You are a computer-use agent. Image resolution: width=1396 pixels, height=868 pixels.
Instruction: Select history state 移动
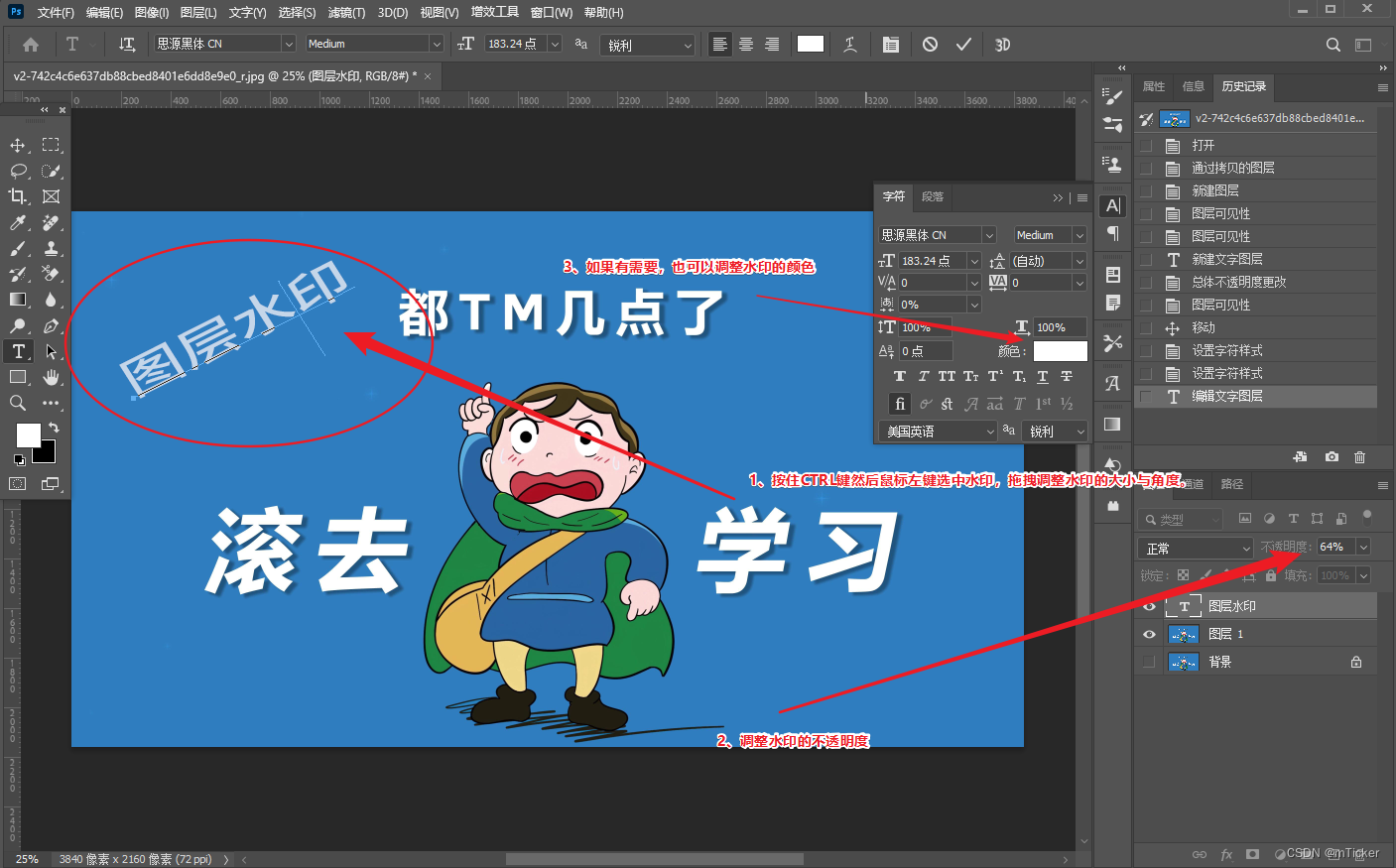pos(1256,327)
